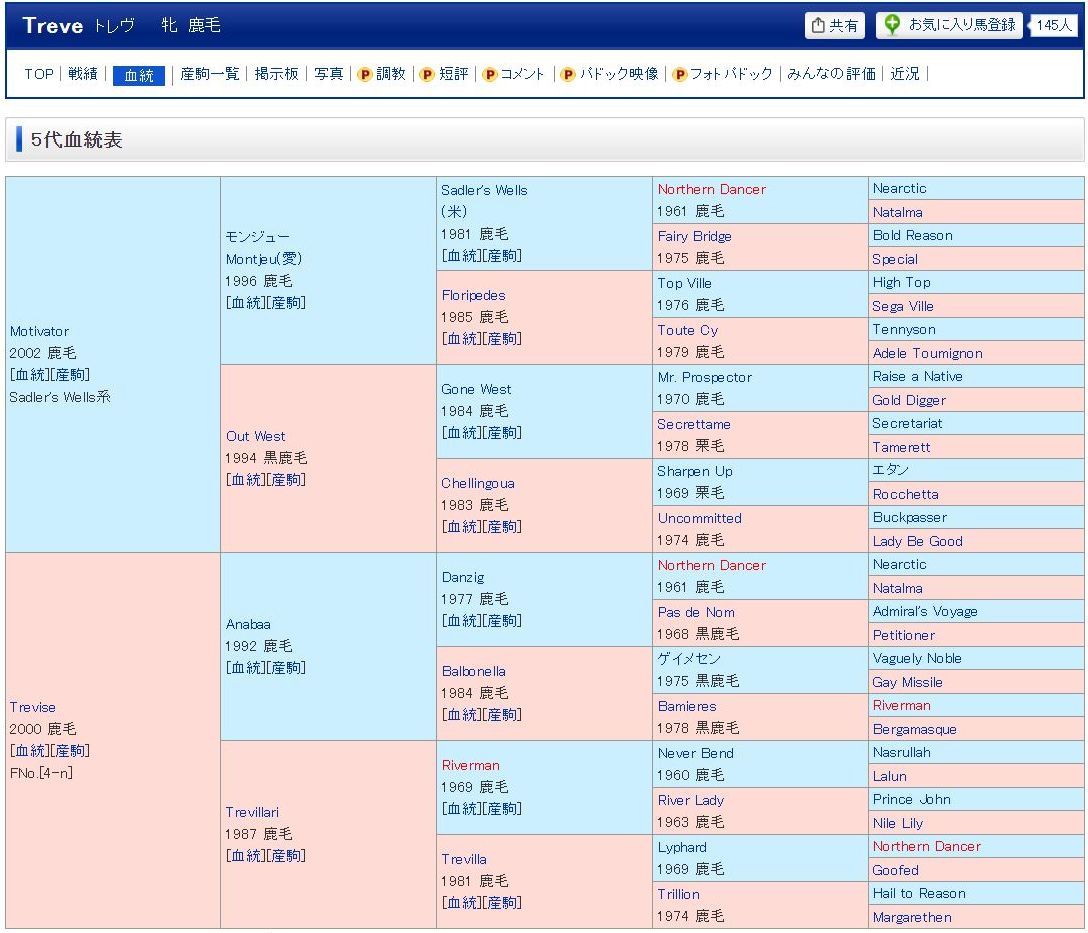Viewport: 1088px width, 933px height.
Task: Open the 掲示板 bulletin board tab
Action: tap(277, 74)
